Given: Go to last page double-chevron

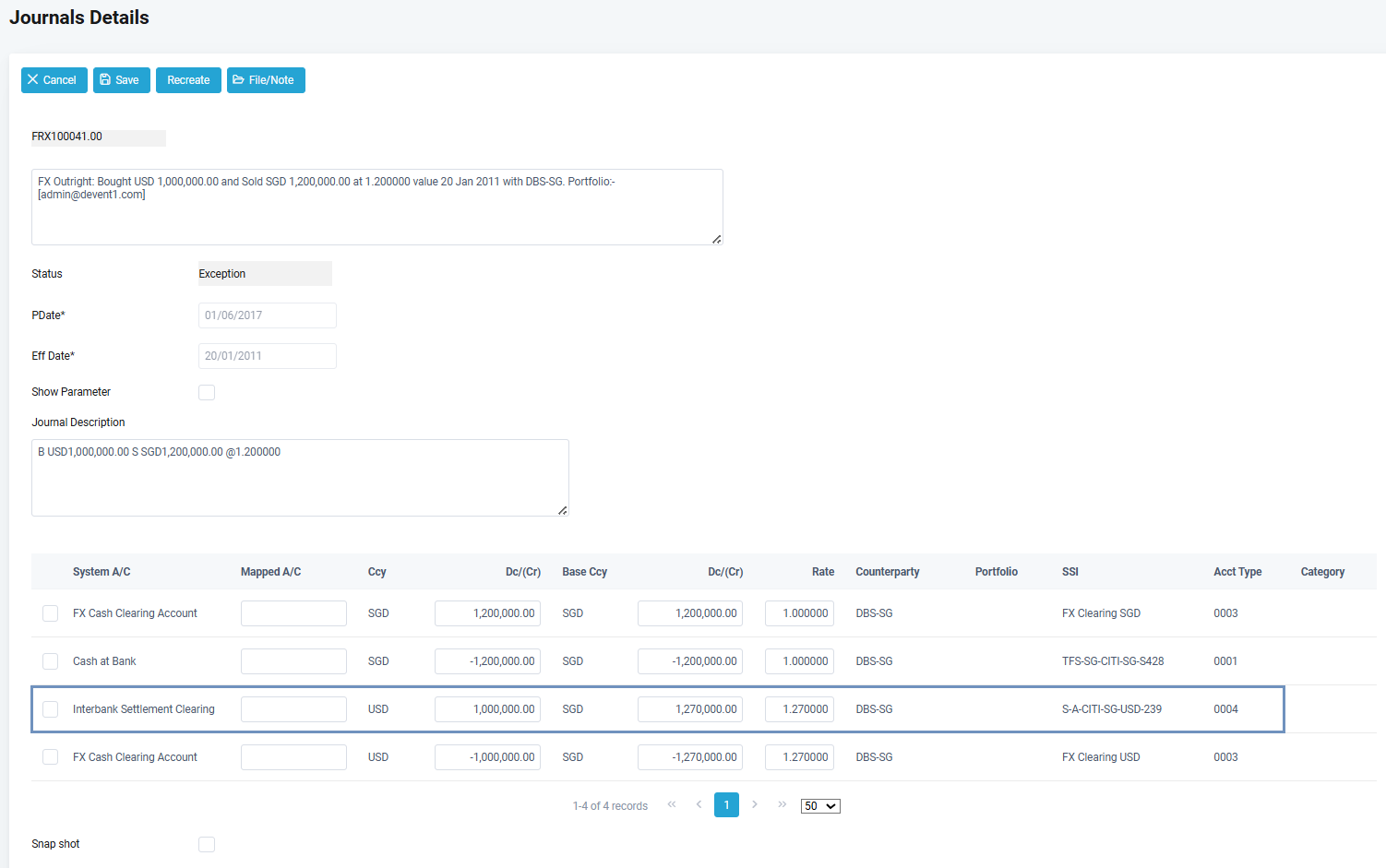Looking at the screenshot, I should tap(783, 804).
